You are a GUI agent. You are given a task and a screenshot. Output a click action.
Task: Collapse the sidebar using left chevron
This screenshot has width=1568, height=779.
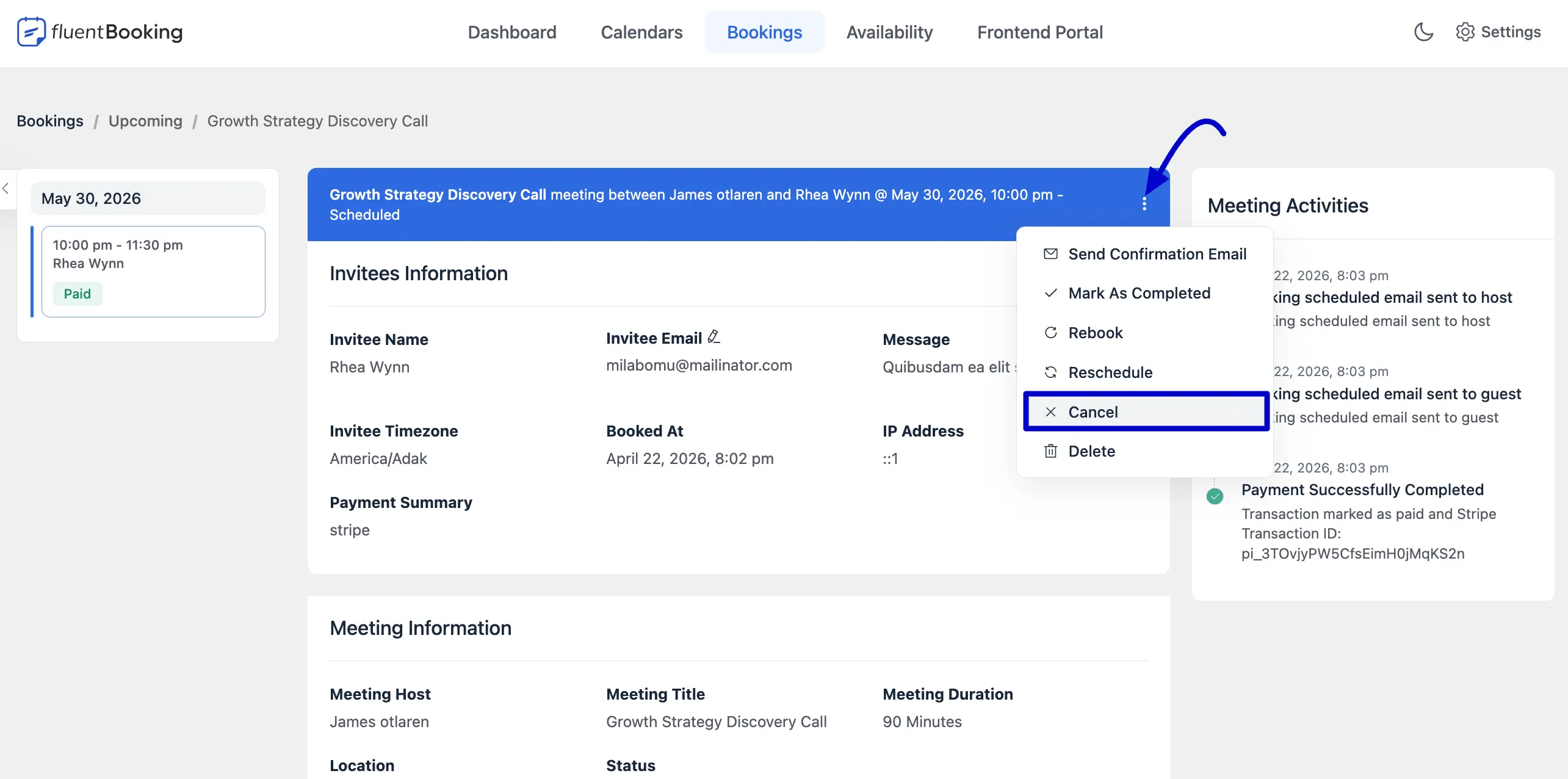pos(5,189)
